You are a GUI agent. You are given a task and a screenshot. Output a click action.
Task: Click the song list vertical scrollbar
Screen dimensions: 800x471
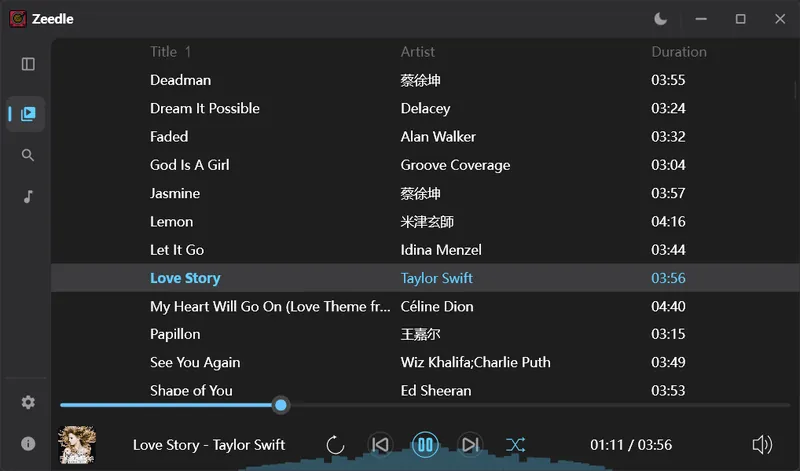click(795, 90)
